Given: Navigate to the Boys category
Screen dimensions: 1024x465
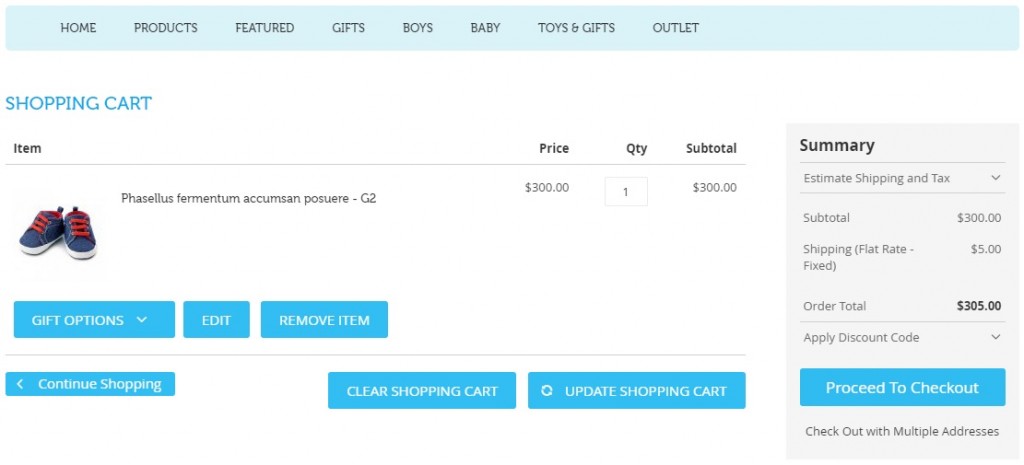Looking at the screenshot, I should tap(418, 28).
